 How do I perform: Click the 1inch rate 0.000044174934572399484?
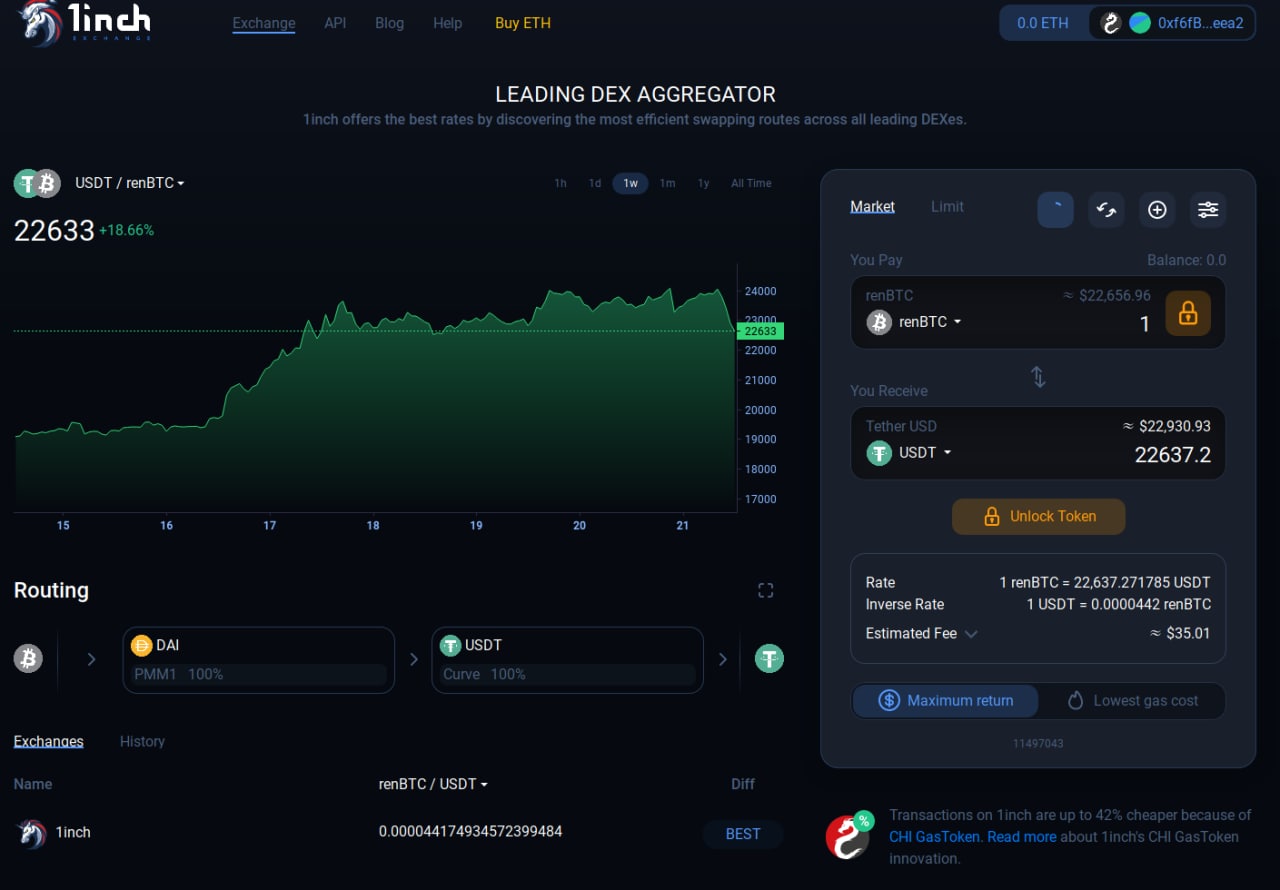tap(470, 832)
